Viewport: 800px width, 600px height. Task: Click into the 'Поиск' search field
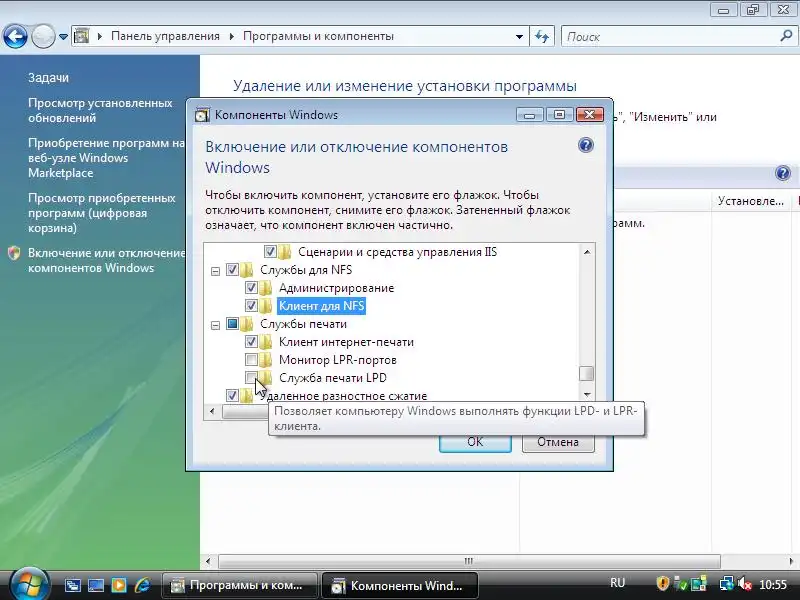point(671,37)
